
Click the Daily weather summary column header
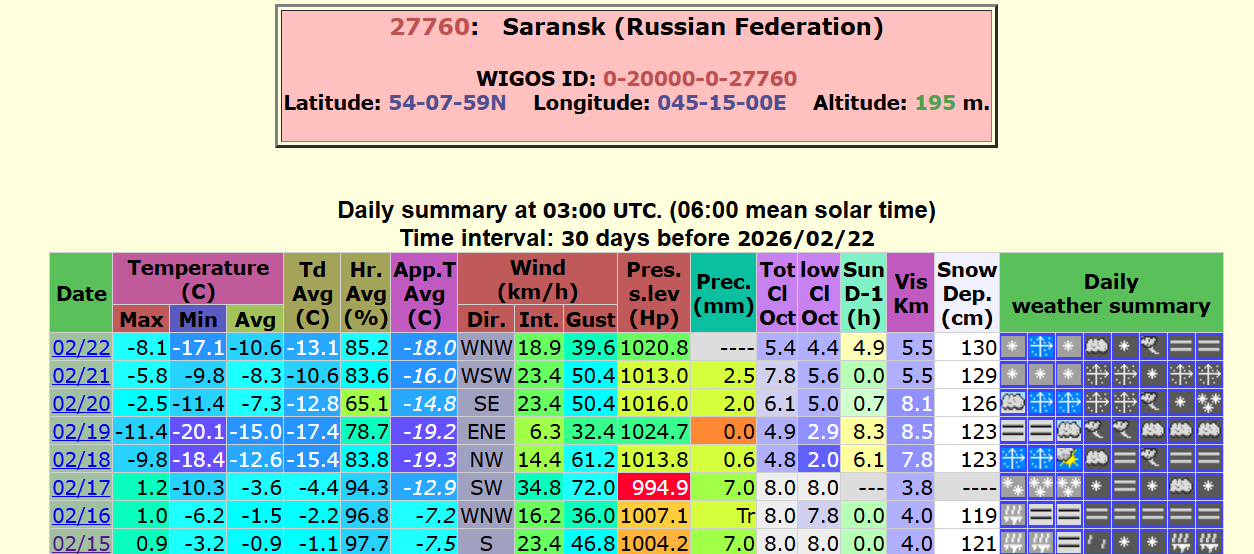coord(1111,294)
